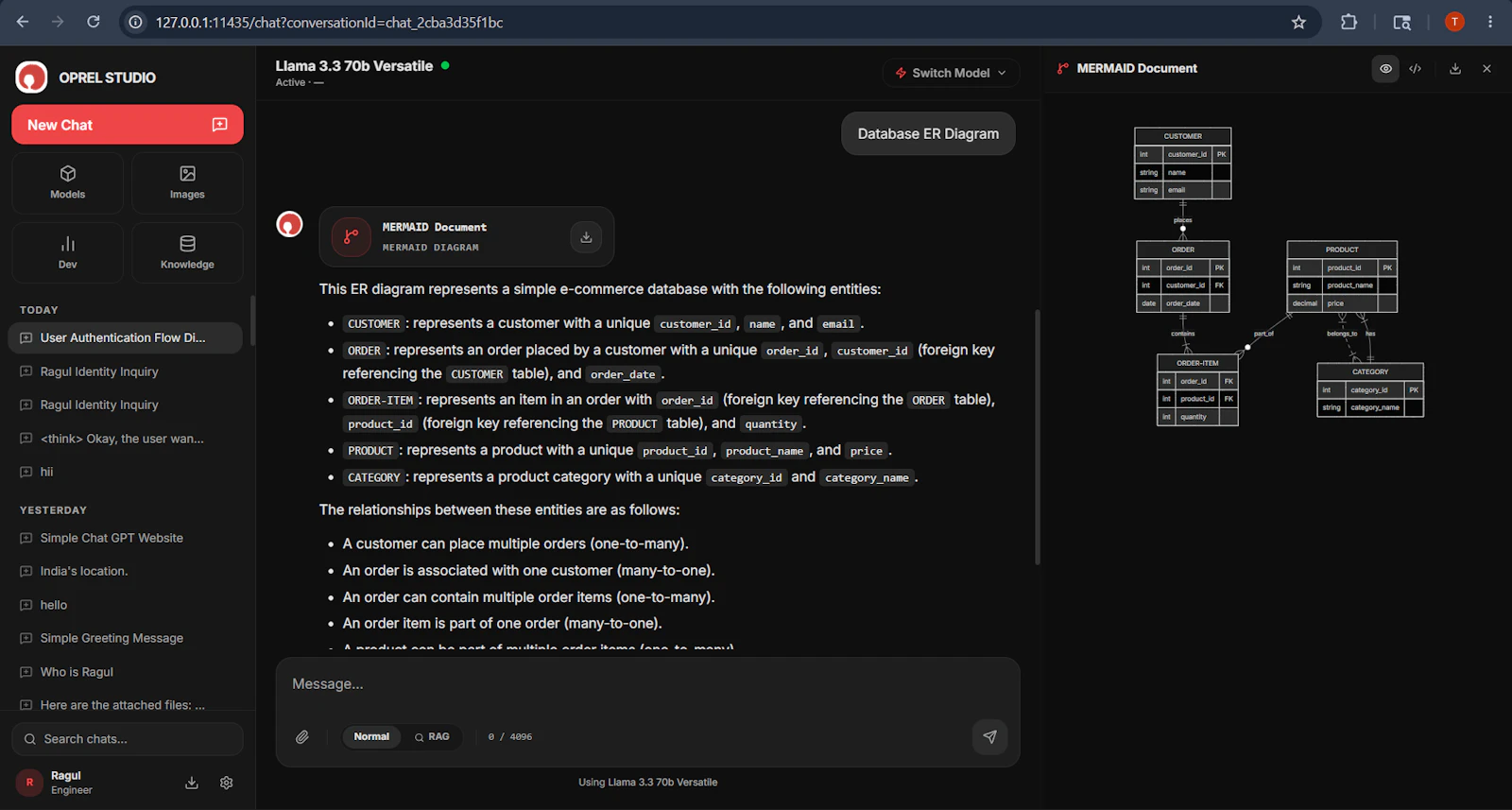The height and width of the screenshot is (810, 1512).
Task: Open the MERMAID Document card
Action: pos(467,236)
